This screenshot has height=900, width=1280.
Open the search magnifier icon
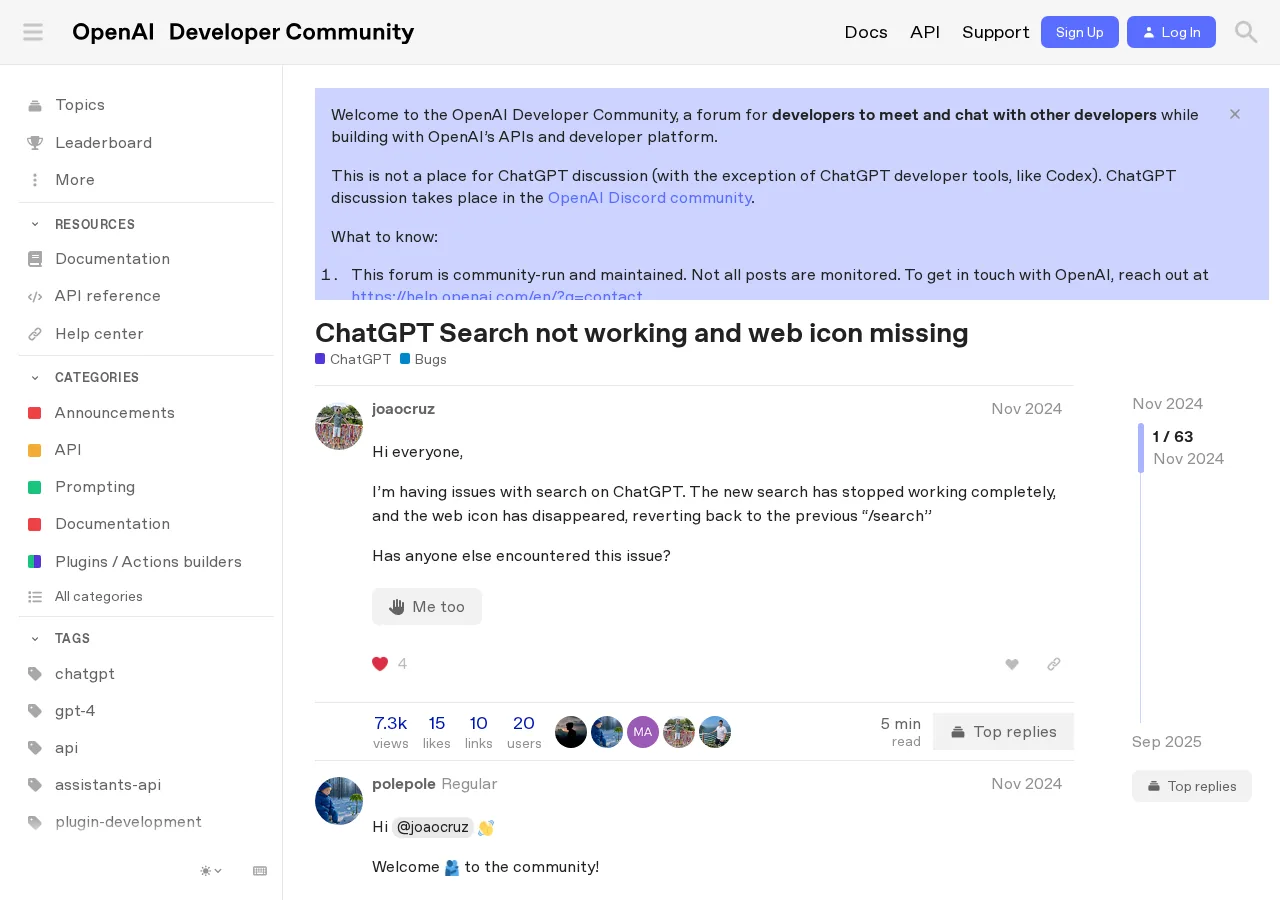1246,32
